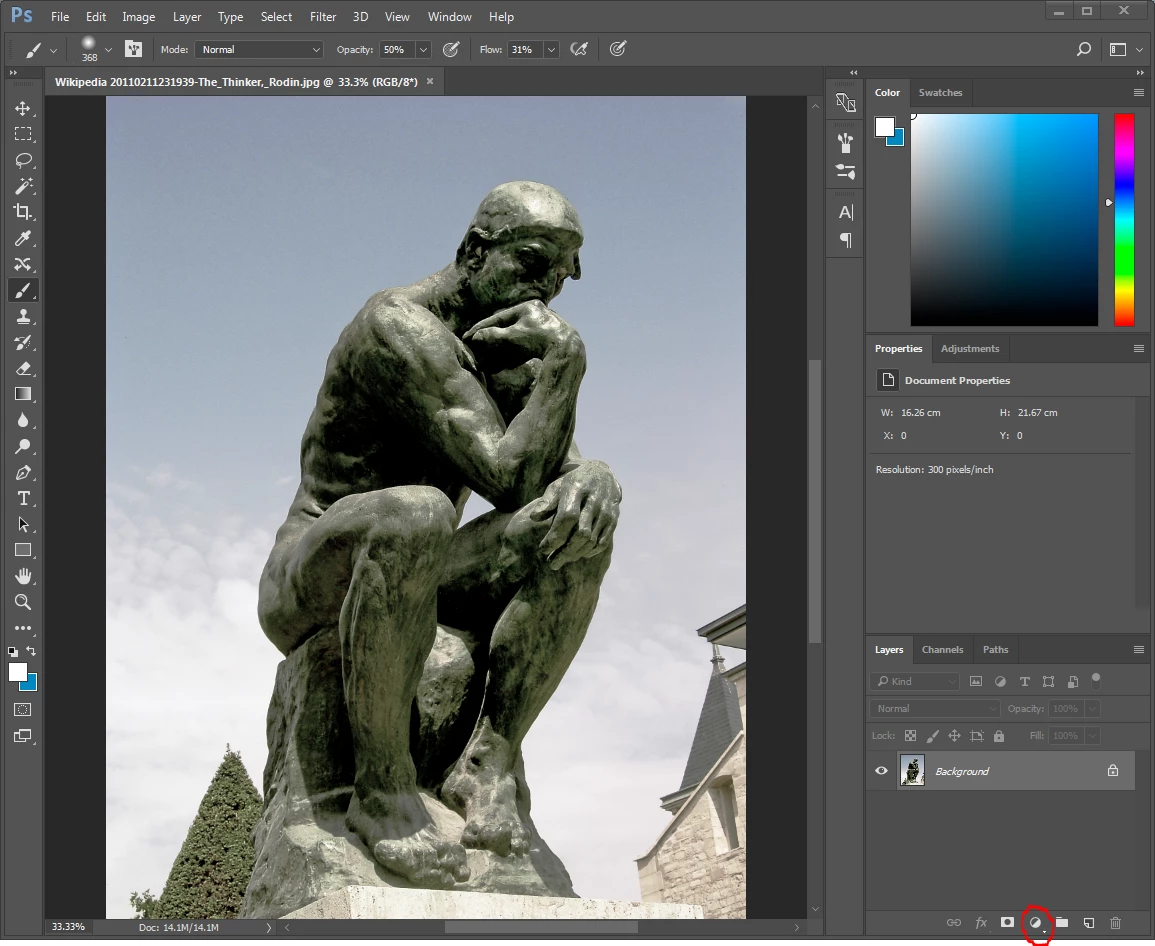
Task: Create new fill or adjustment layer
Action: coord(1036,923)
